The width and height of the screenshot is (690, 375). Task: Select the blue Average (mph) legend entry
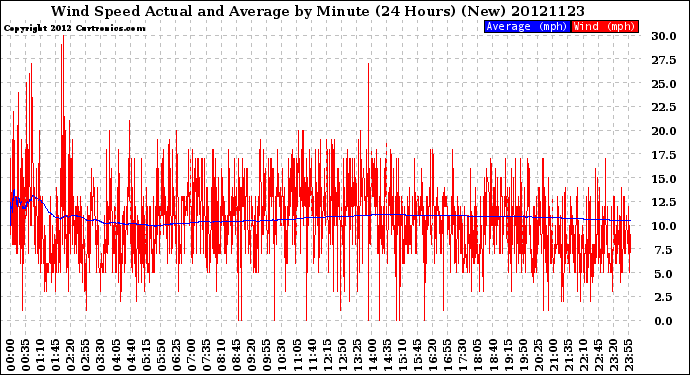pos(527,26)
